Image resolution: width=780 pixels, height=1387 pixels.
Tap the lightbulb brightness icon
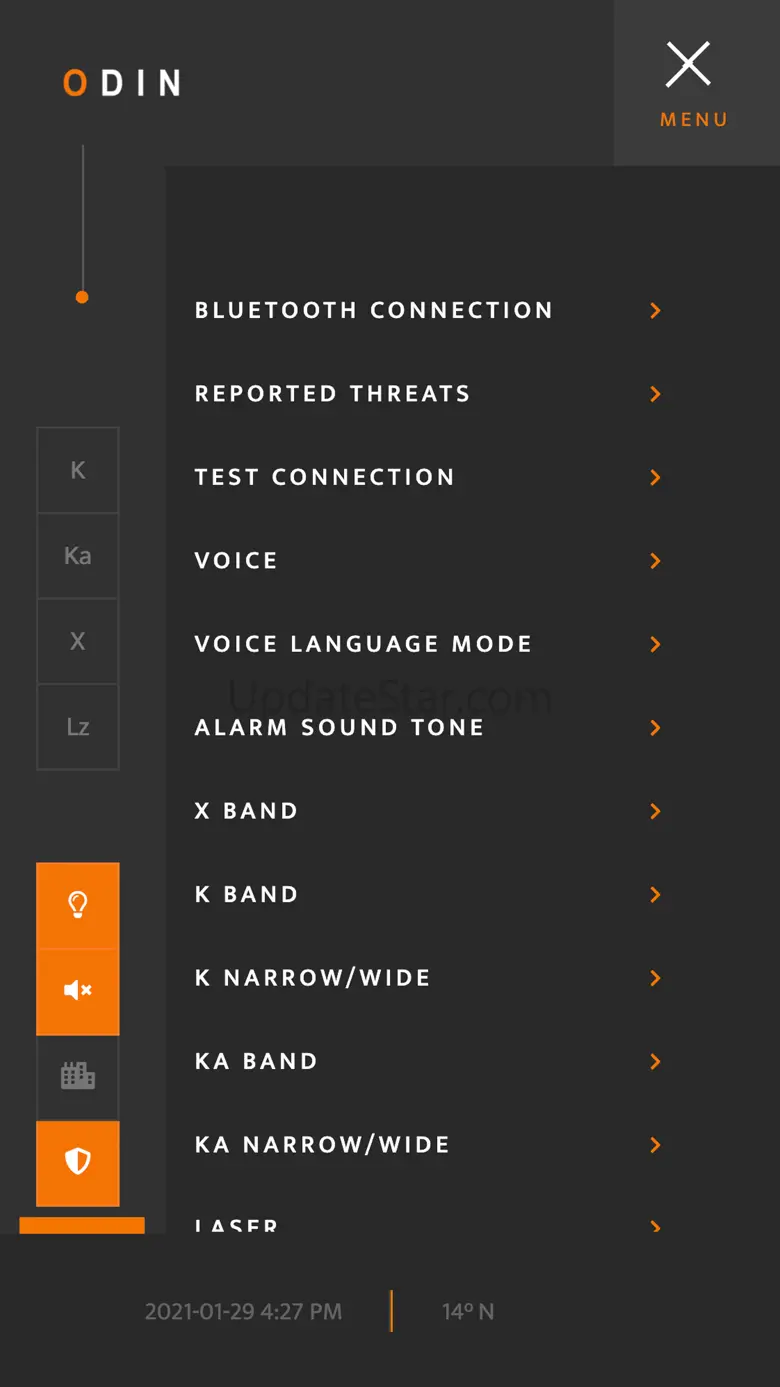[x=78, y=905]
